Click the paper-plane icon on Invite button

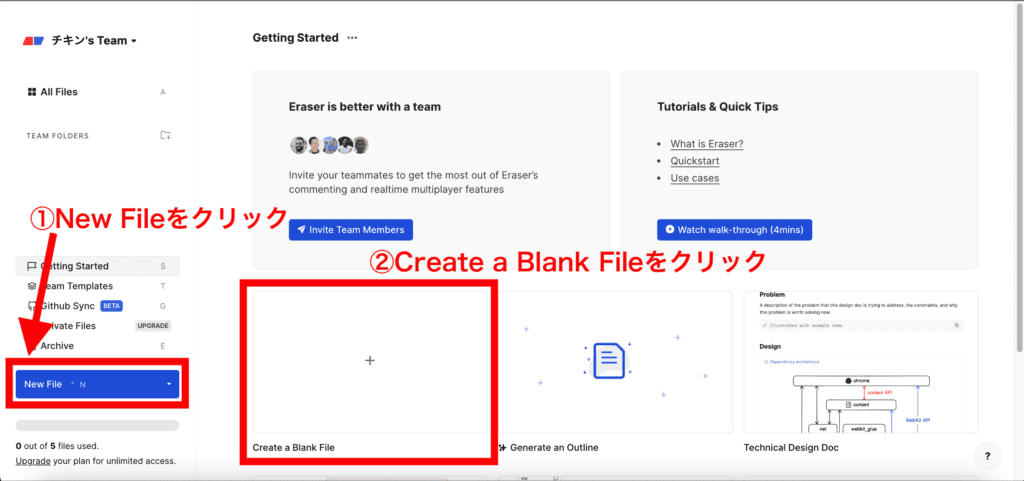[301, 230]
